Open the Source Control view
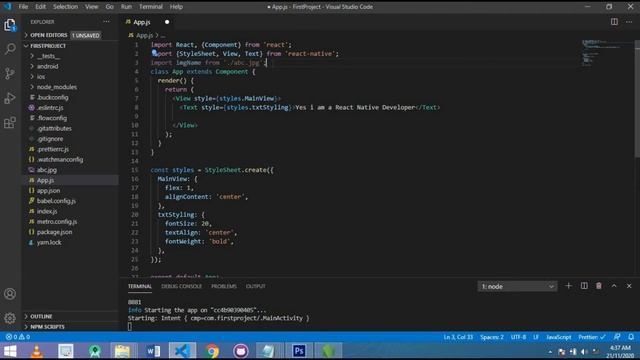 coord(10,73)
